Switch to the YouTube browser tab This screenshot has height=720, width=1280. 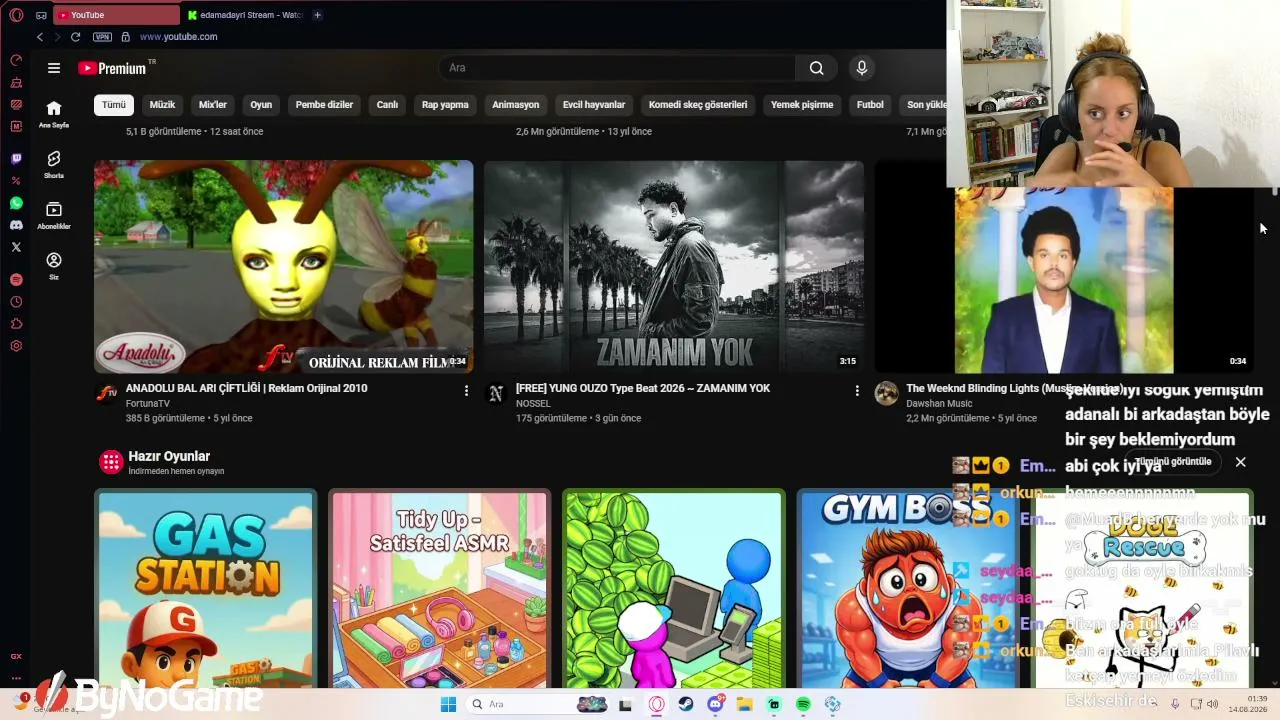(117, 15)
